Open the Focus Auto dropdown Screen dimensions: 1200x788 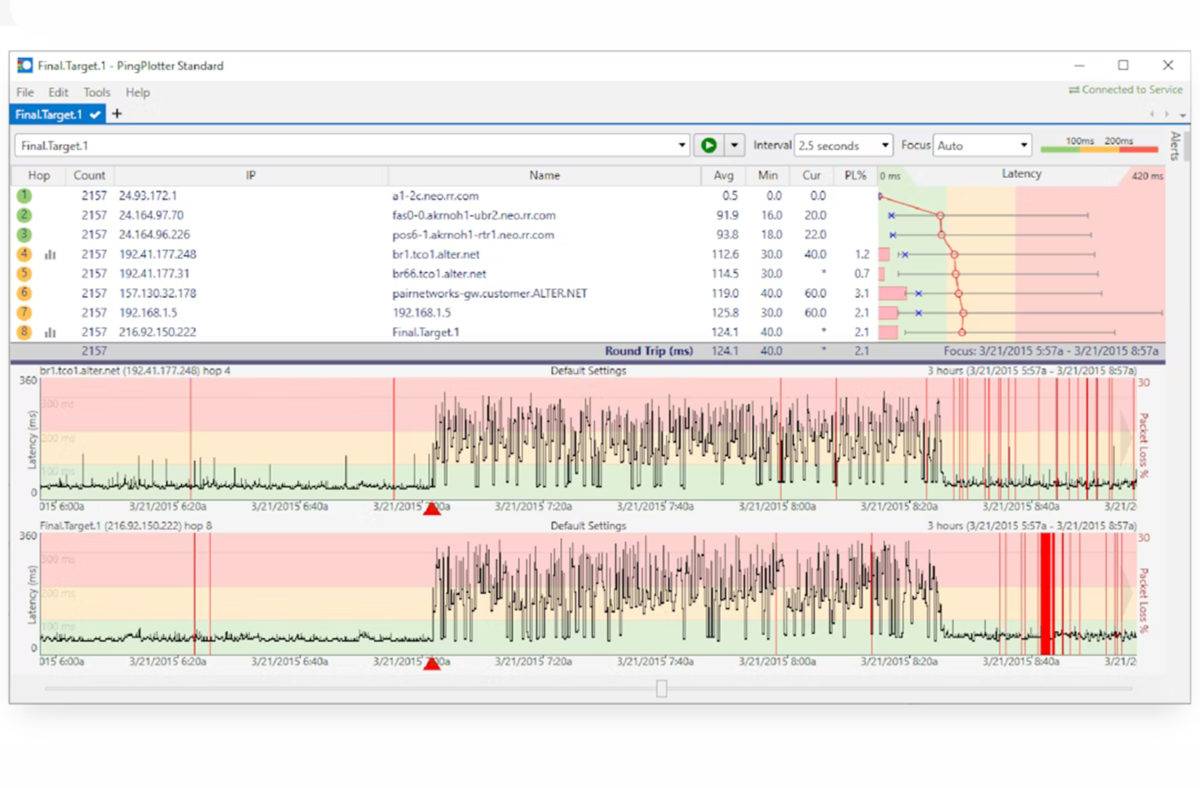pos(981,145)
